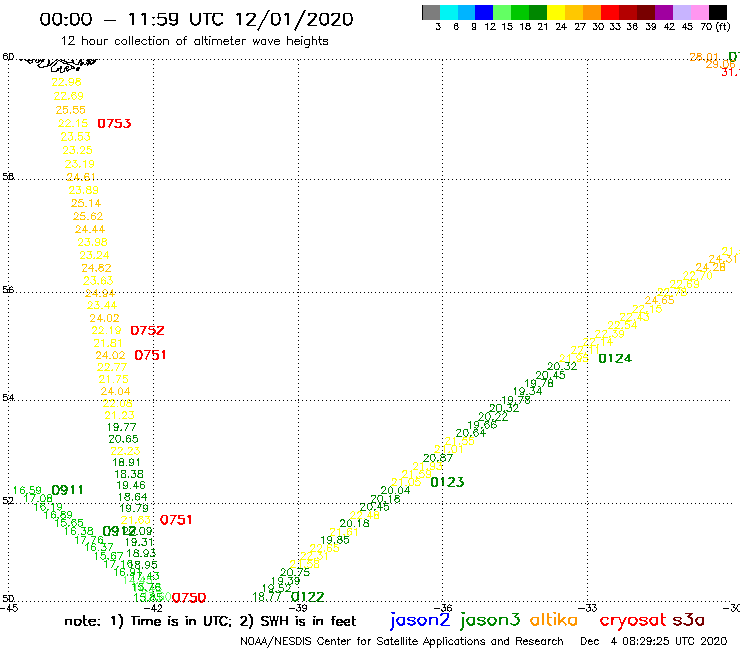Click the 'Dec 4 08:29:25 UTC 2020' timestamp

654,642
